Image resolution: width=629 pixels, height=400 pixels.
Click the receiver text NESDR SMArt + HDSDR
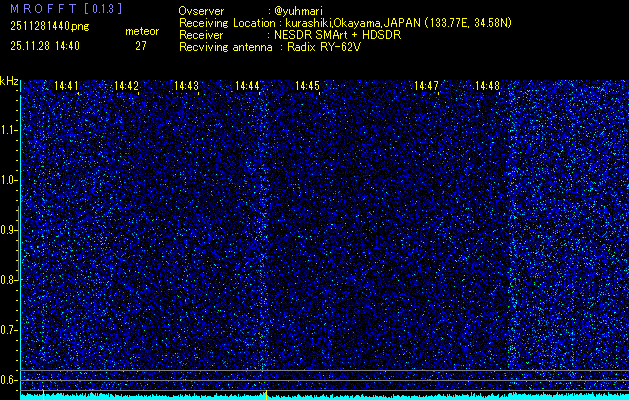[x=337, y=35]
